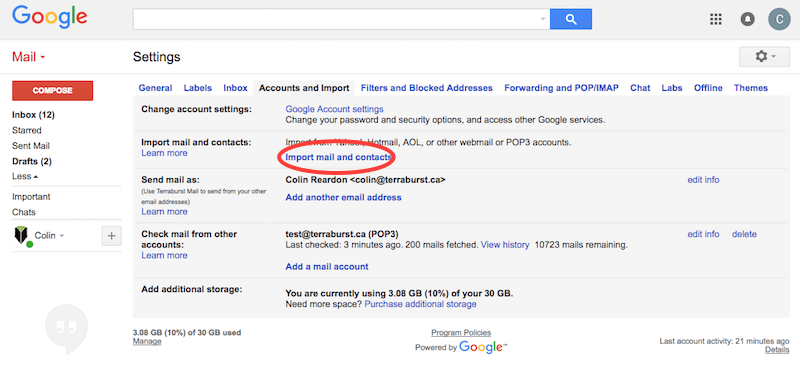Screen dimensions: 800x370
Task: Switch to the General tab
Action: click(155, 88)
